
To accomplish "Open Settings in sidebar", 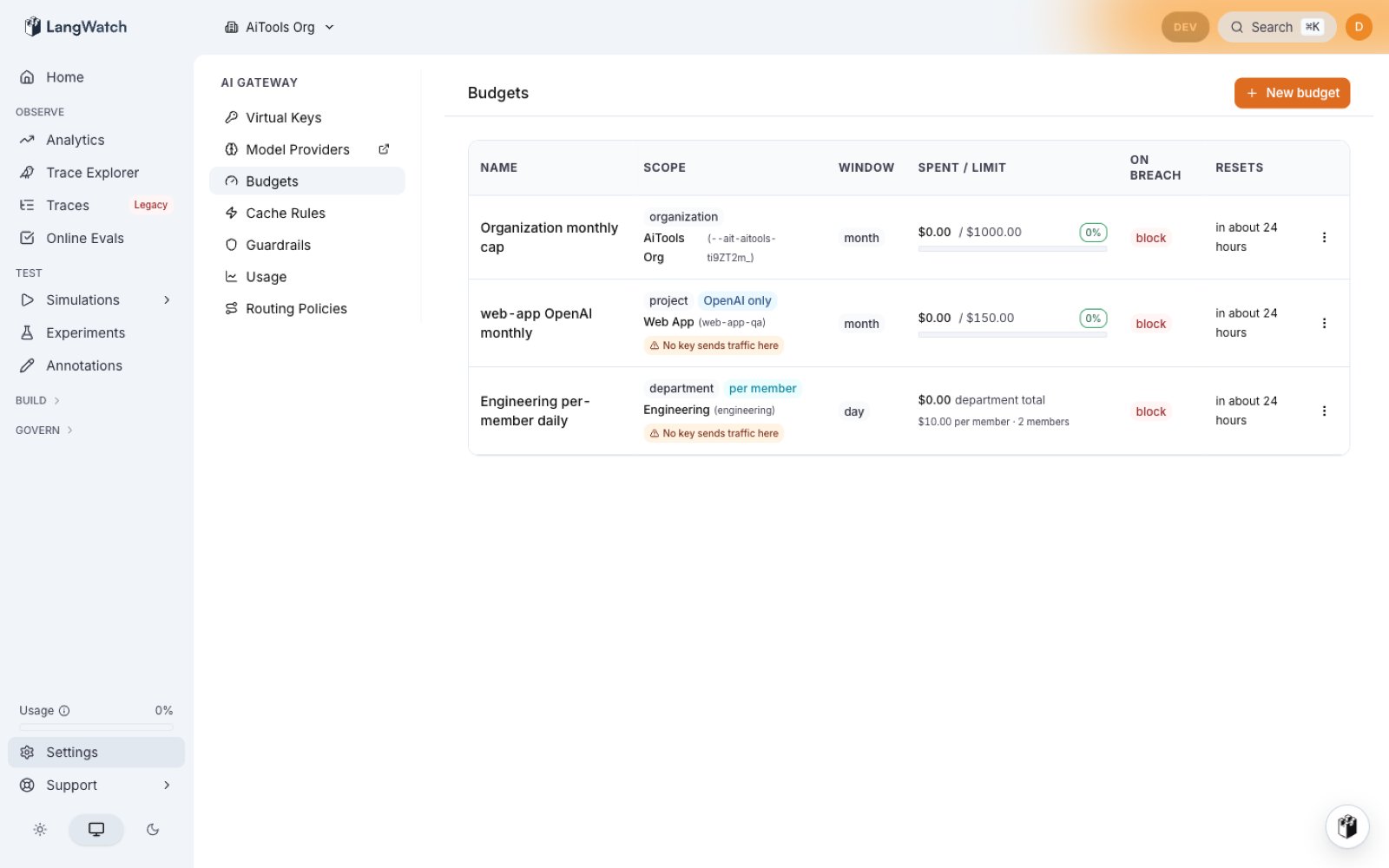I will pos(96,753).
